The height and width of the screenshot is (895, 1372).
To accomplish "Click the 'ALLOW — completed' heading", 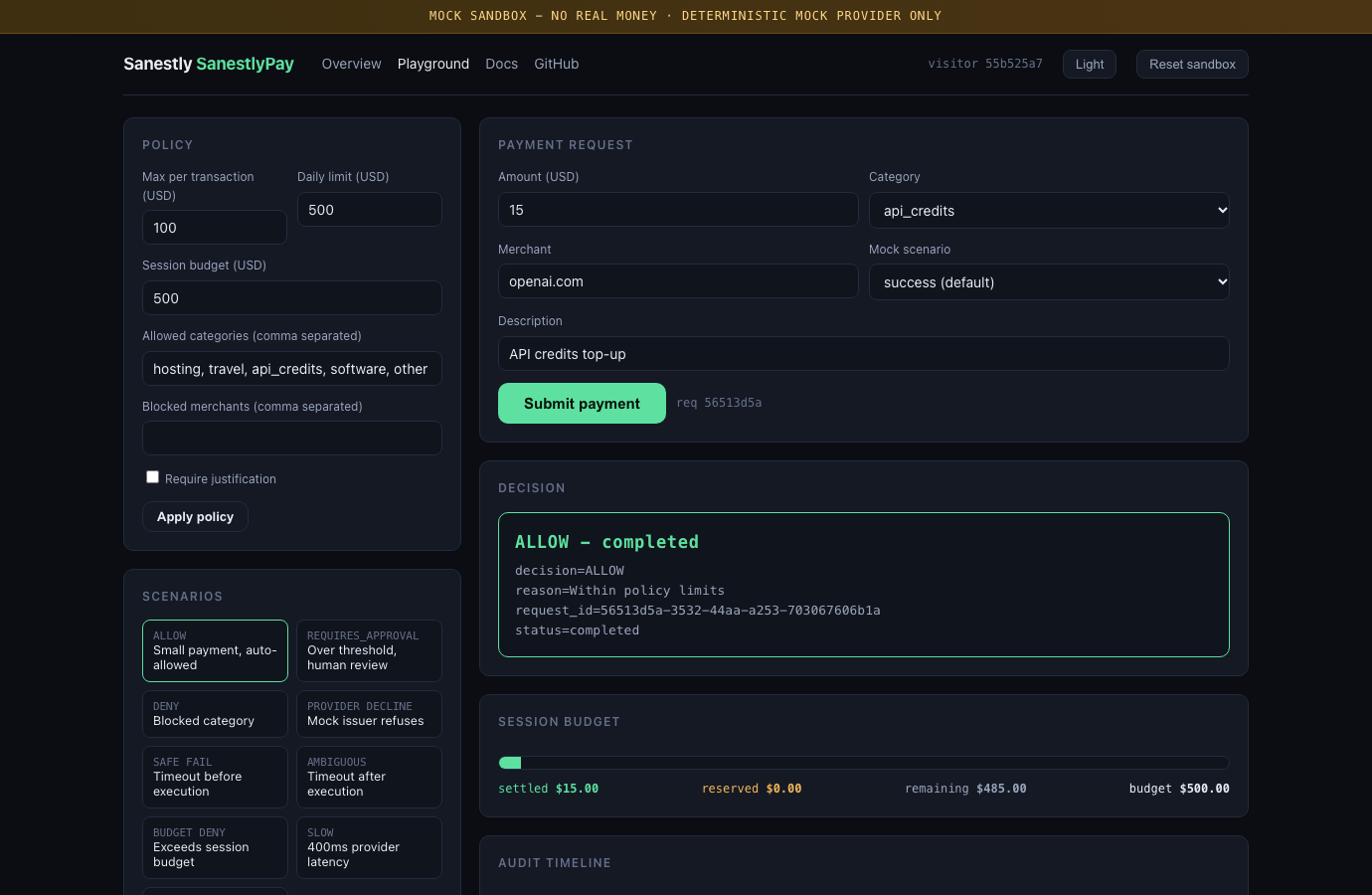I will [606, 542].
